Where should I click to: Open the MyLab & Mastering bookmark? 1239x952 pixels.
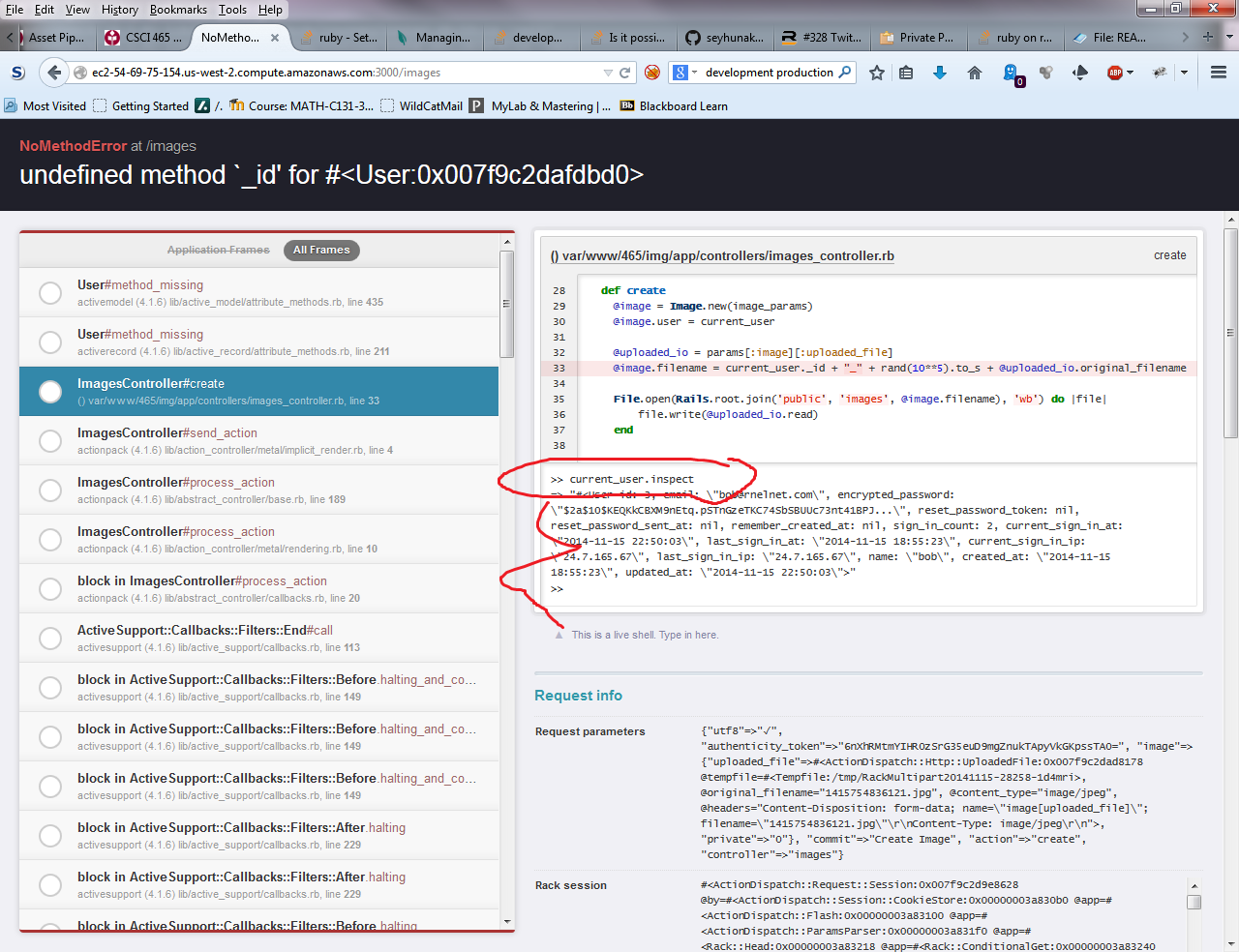click(x=540, y=106)
